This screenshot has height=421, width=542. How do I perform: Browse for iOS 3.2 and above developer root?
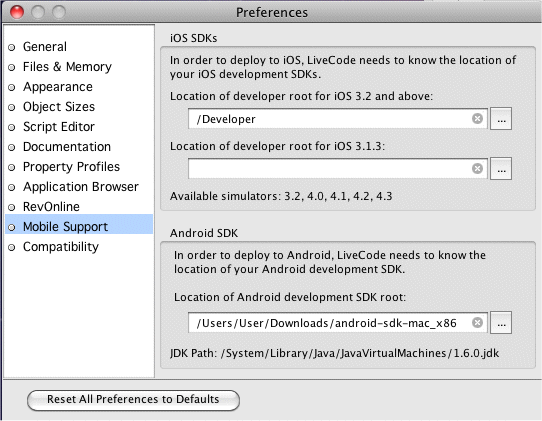[501, 119]
